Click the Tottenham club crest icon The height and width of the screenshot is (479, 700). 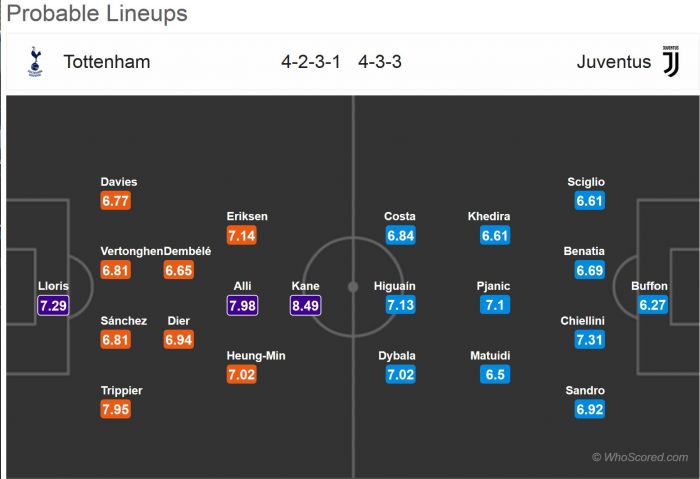tap(36, 61)
